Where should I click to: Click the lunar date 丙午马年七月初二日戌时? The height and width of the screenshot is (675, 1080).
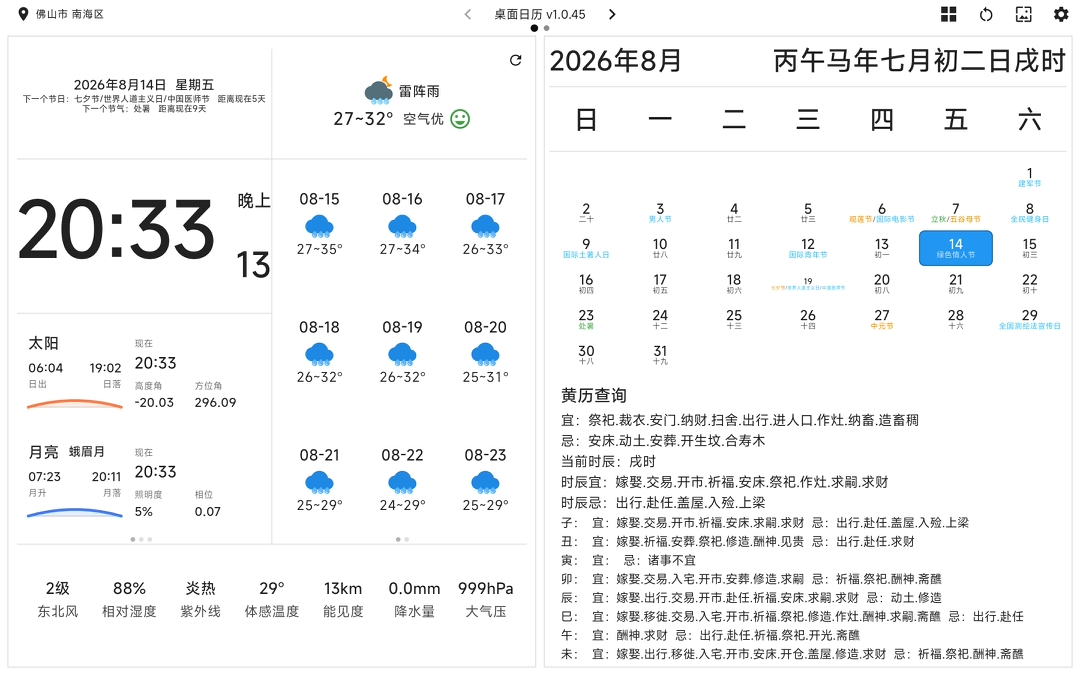tap(920, 61)
